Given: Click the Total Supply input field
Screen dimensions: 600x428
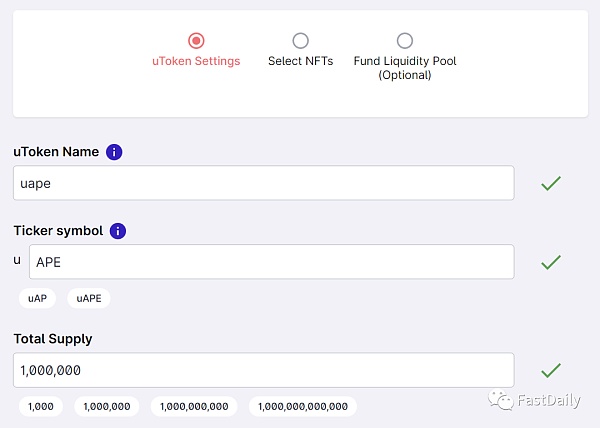Looking at the screenshot, I should point(264,370).
